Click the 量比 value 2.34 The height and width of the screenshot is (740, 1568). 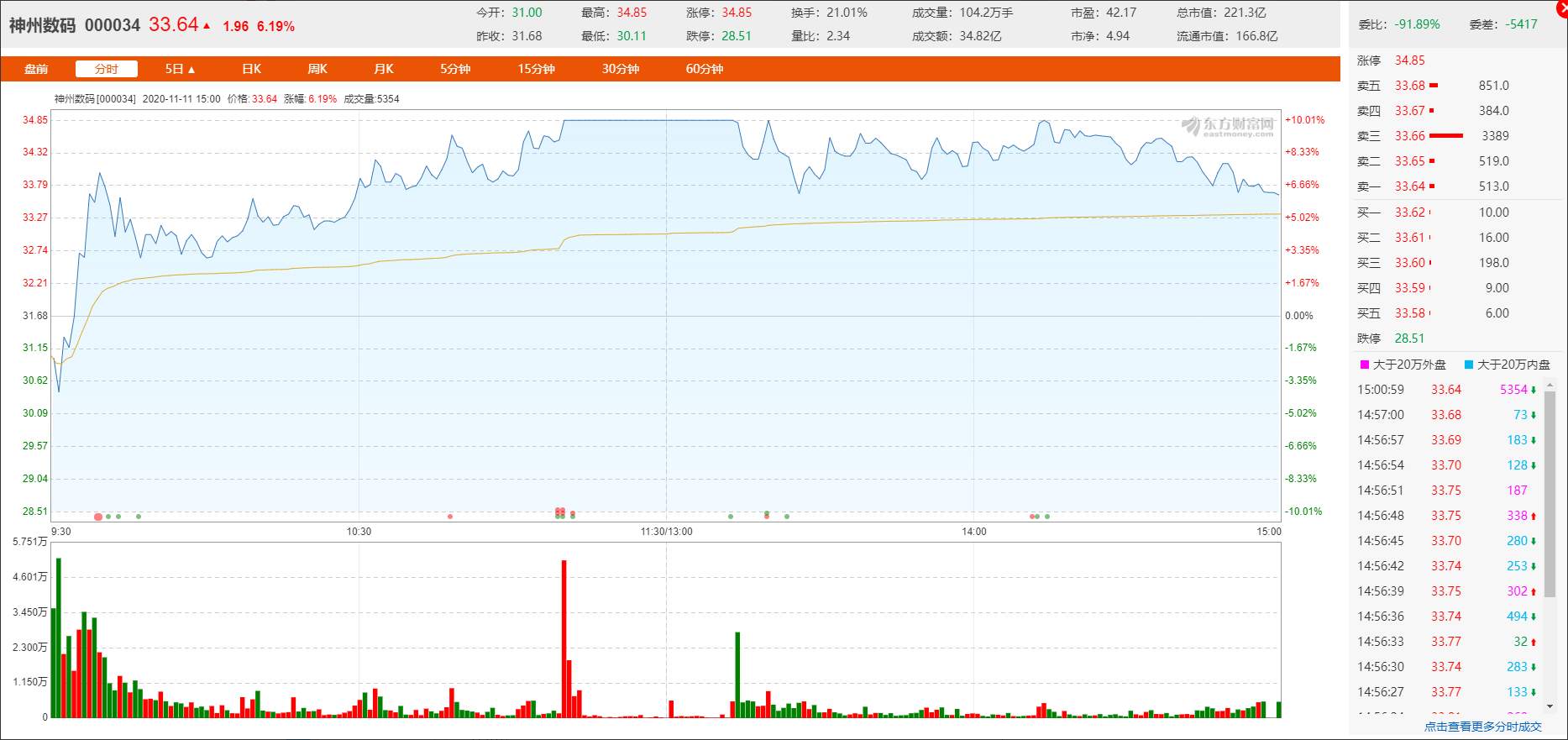click(x=838, y=36)
